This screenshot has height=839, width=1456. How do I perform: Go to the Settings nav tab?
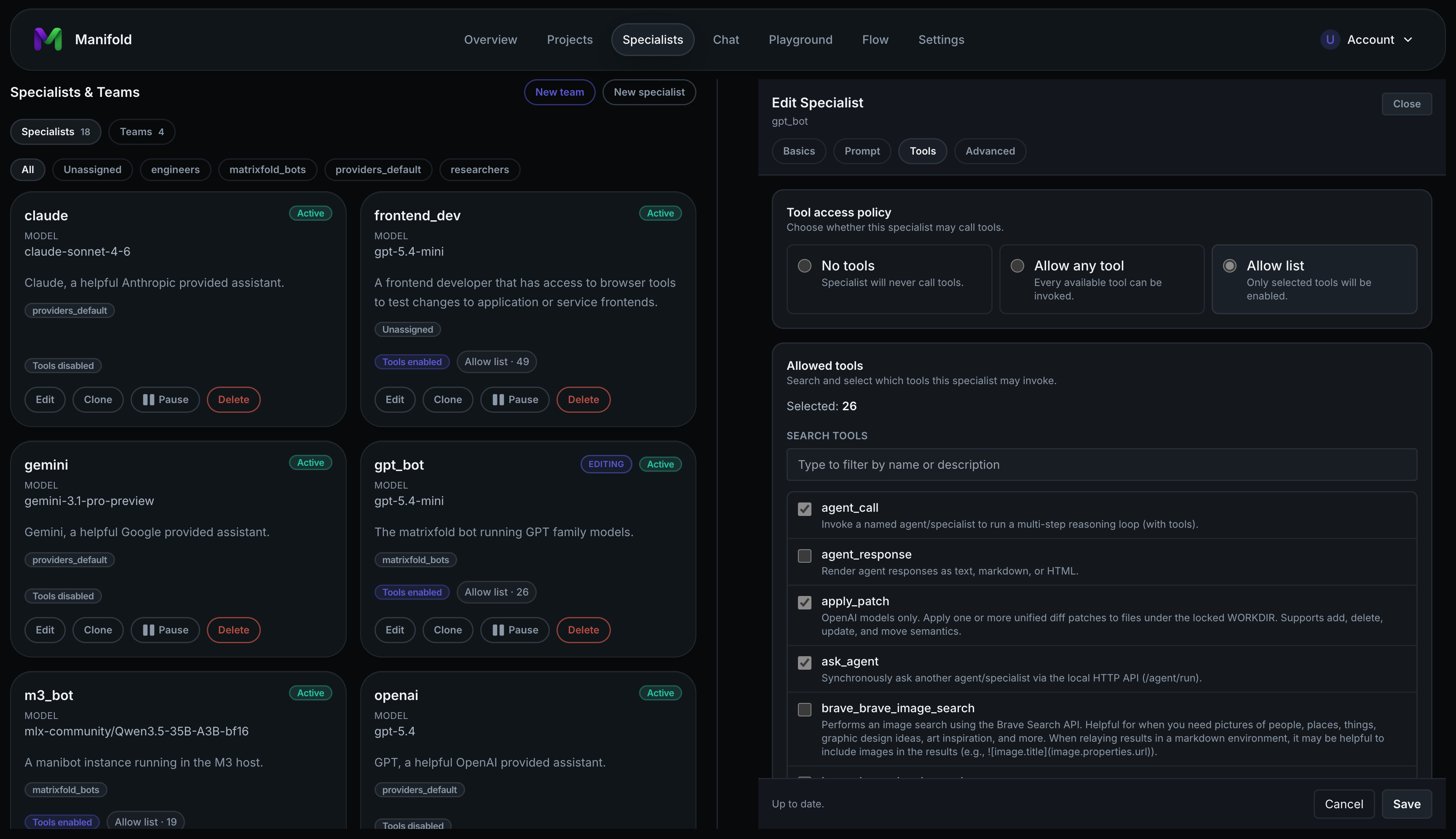(x=941, y=40)
